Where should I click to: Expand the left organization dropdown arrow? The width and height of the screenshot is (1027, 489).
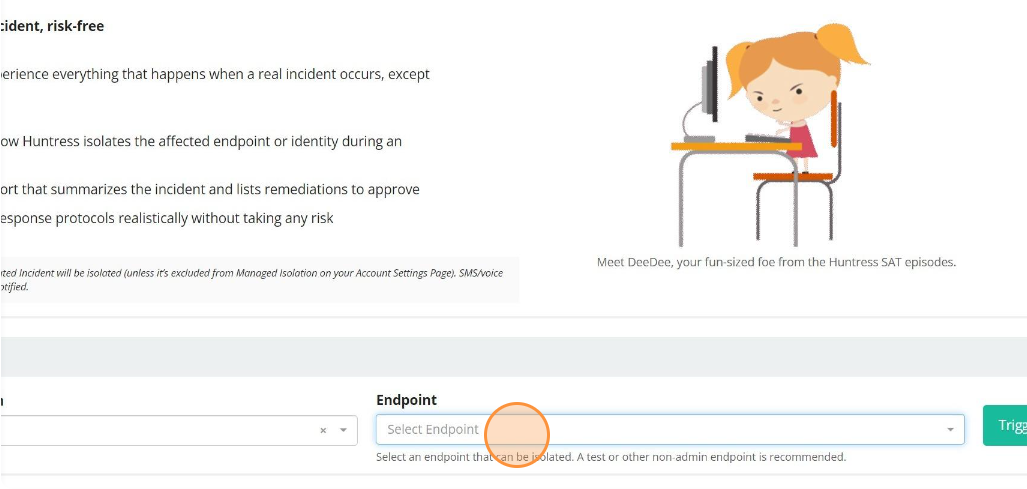point(343,430)
